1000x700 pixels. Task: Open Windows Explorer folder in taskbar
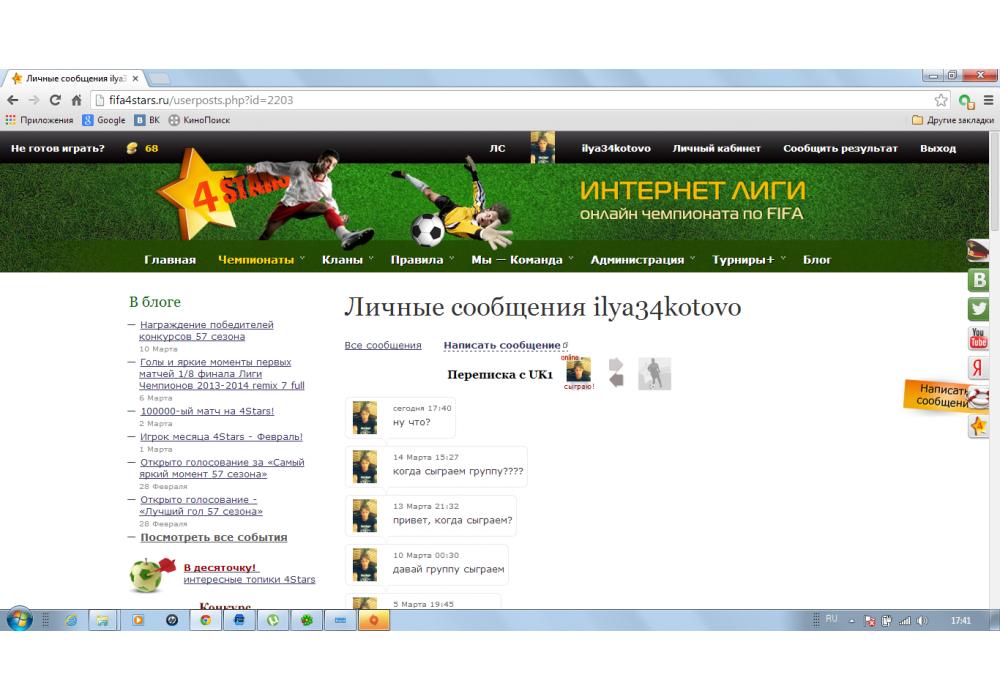[102, 620]
